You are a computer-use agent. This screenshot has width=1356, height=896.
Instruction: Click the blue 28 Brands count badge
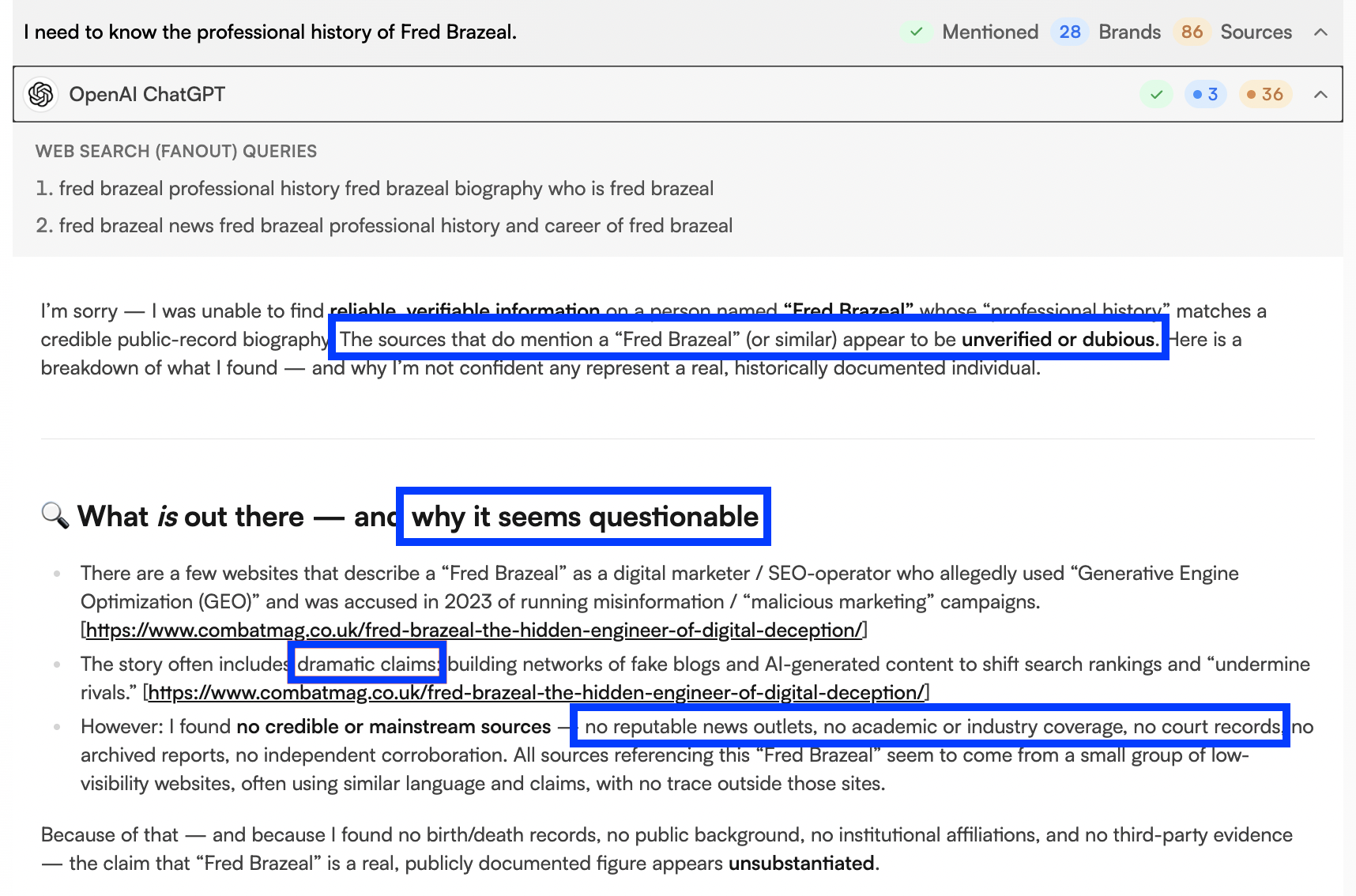pyautogui.click(x=1070, y=32)
